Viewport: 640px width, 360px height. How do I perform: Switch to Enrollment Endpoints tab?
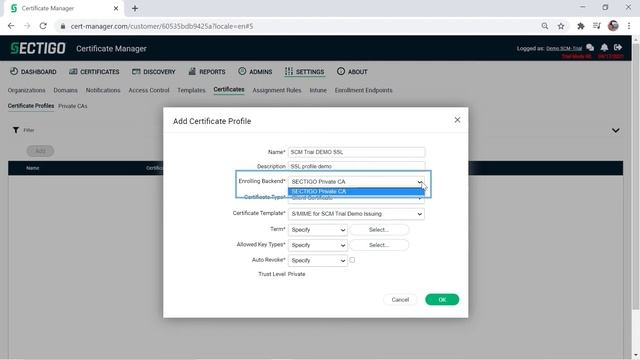coord(363,90)
